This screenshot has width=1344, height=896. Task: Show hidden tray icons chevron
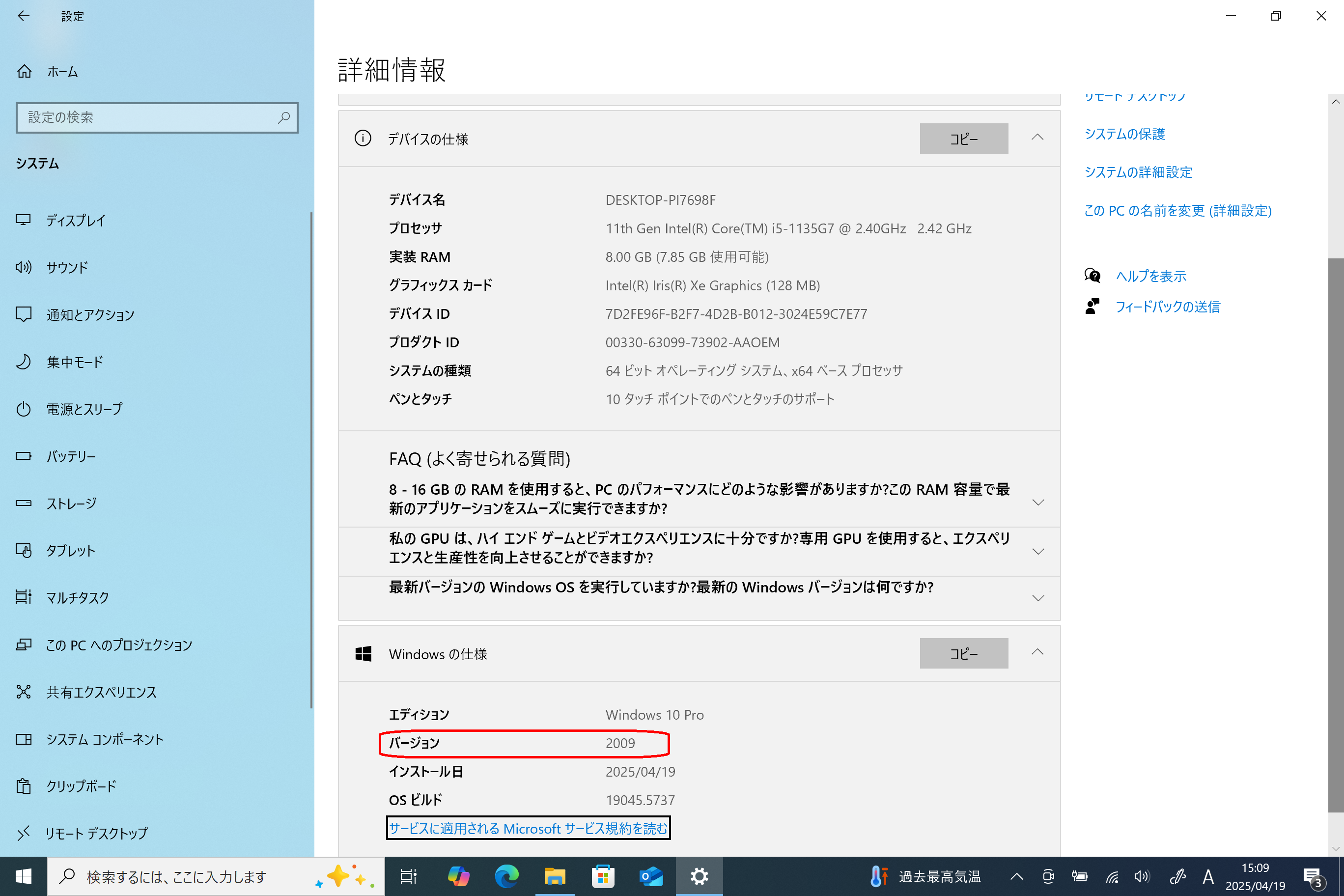(x=1016, y=876)
